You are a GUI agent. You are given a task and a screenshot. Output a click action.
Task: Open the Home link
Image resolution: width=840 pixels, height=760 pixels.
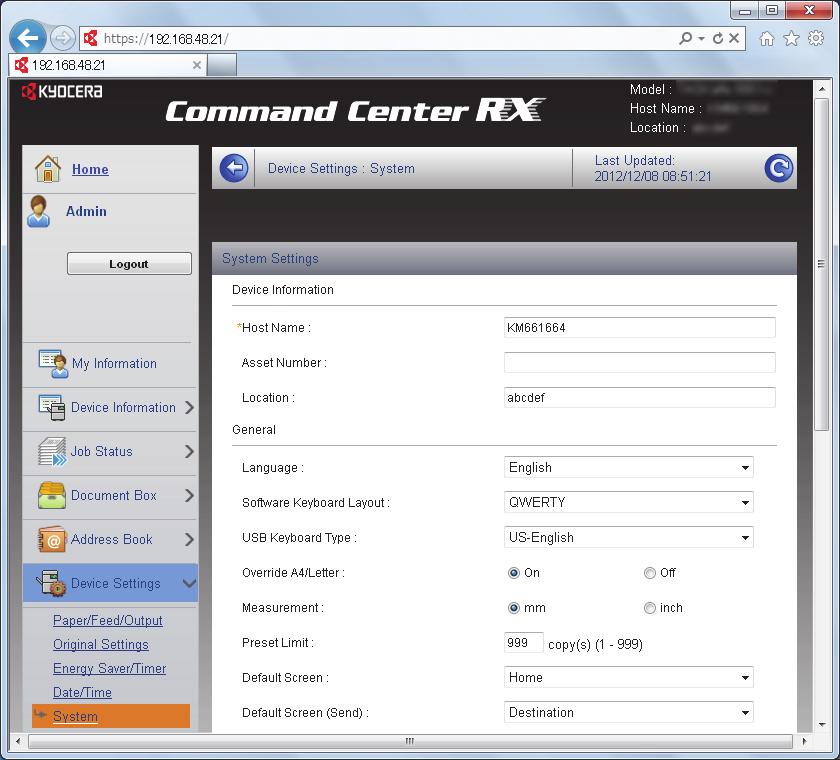pyautogui.click(x=90, y=169)
